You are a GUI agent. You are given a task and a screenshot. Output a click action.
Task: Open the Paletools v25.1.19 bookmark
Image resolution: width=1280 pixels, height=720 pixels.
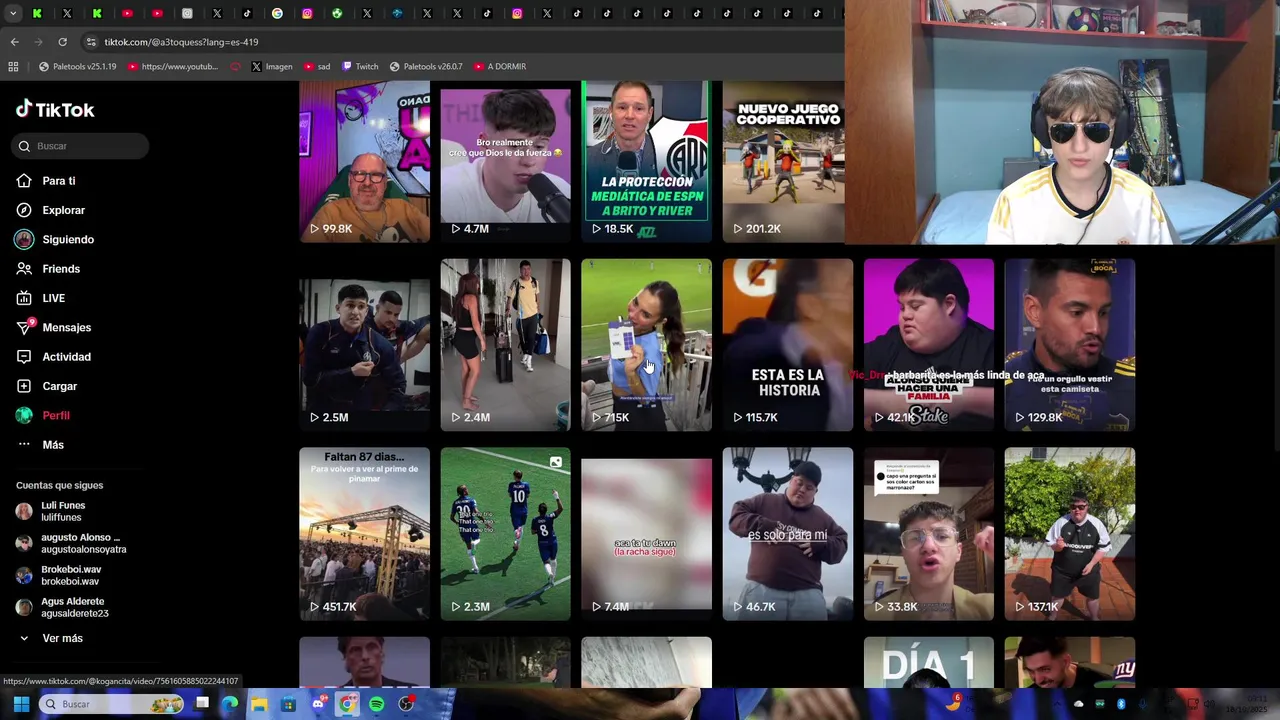[77, 66]
